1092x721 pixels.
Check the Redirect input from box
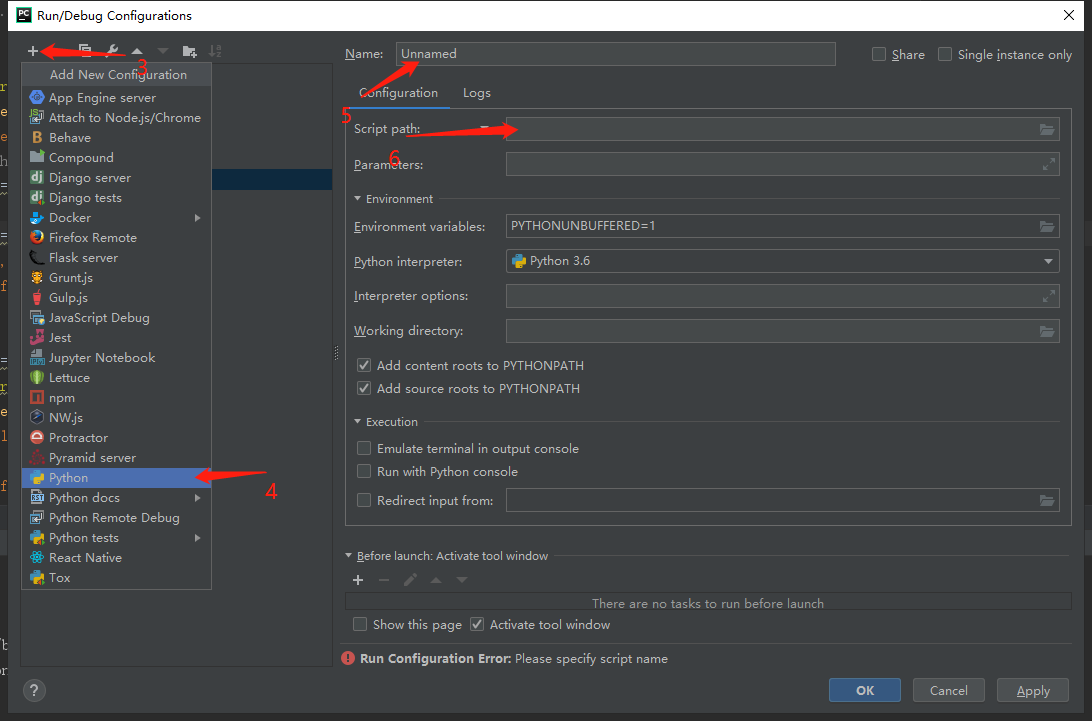pyautogui.click(x=364, y=500)
